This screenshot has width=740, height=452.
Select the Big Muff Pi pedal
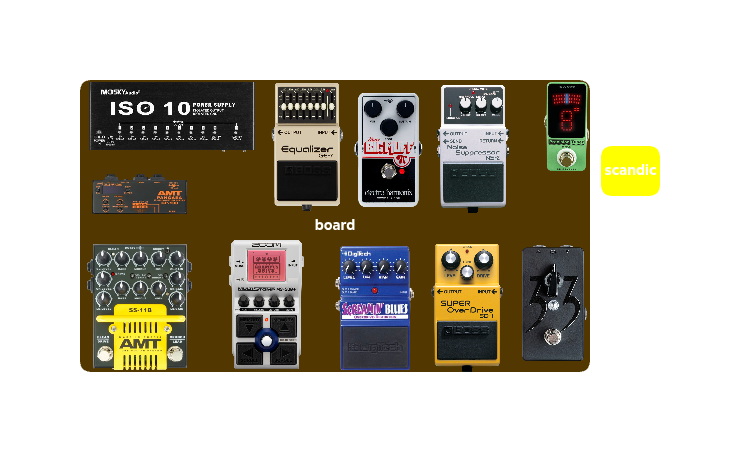388,150
